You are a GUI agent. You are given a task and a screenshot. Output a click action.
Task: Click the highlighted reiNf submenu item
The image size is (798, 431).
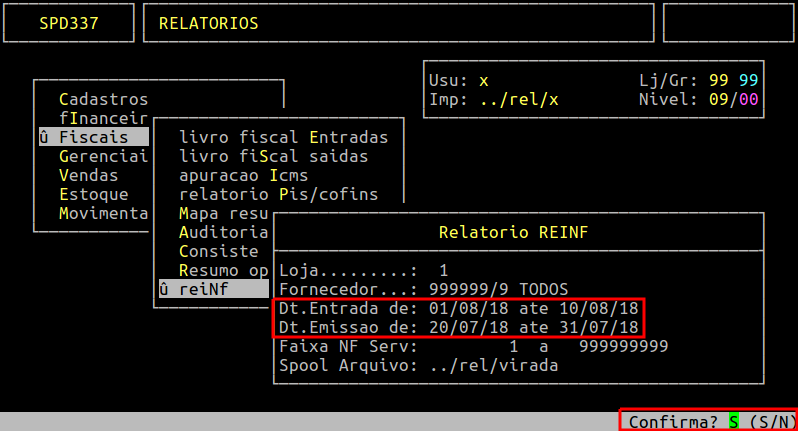203,289
